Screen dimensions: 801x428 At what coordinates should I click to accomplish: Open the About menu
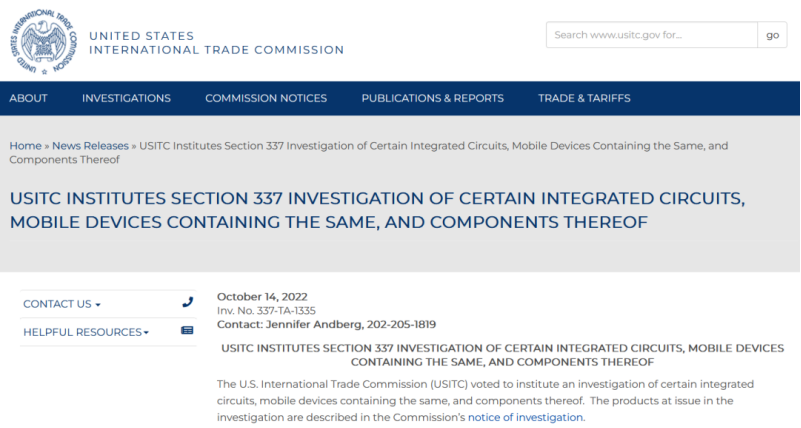pyautogui.click(x=29, y=98)
